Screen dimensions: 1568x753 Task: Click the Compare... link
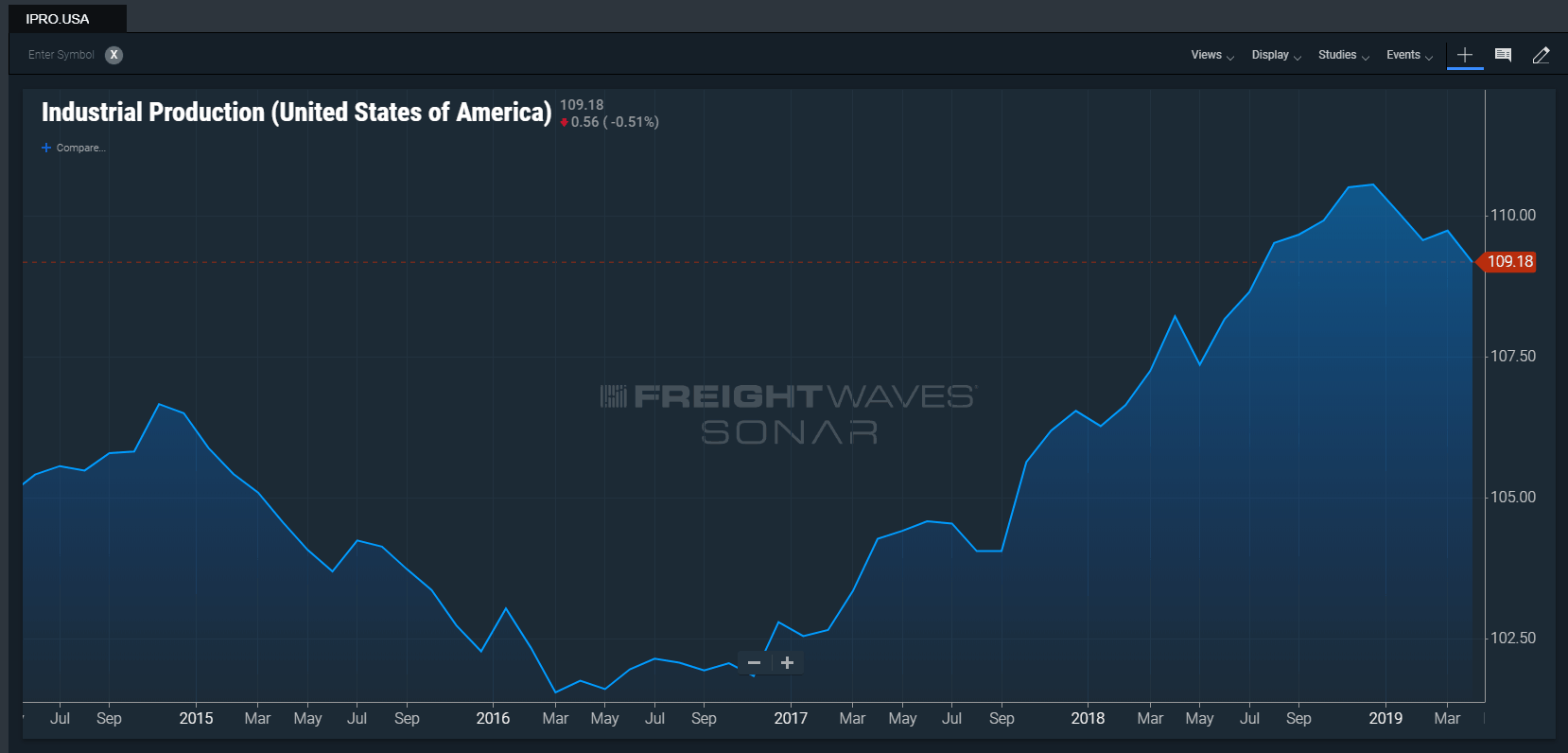coord(80,148)
